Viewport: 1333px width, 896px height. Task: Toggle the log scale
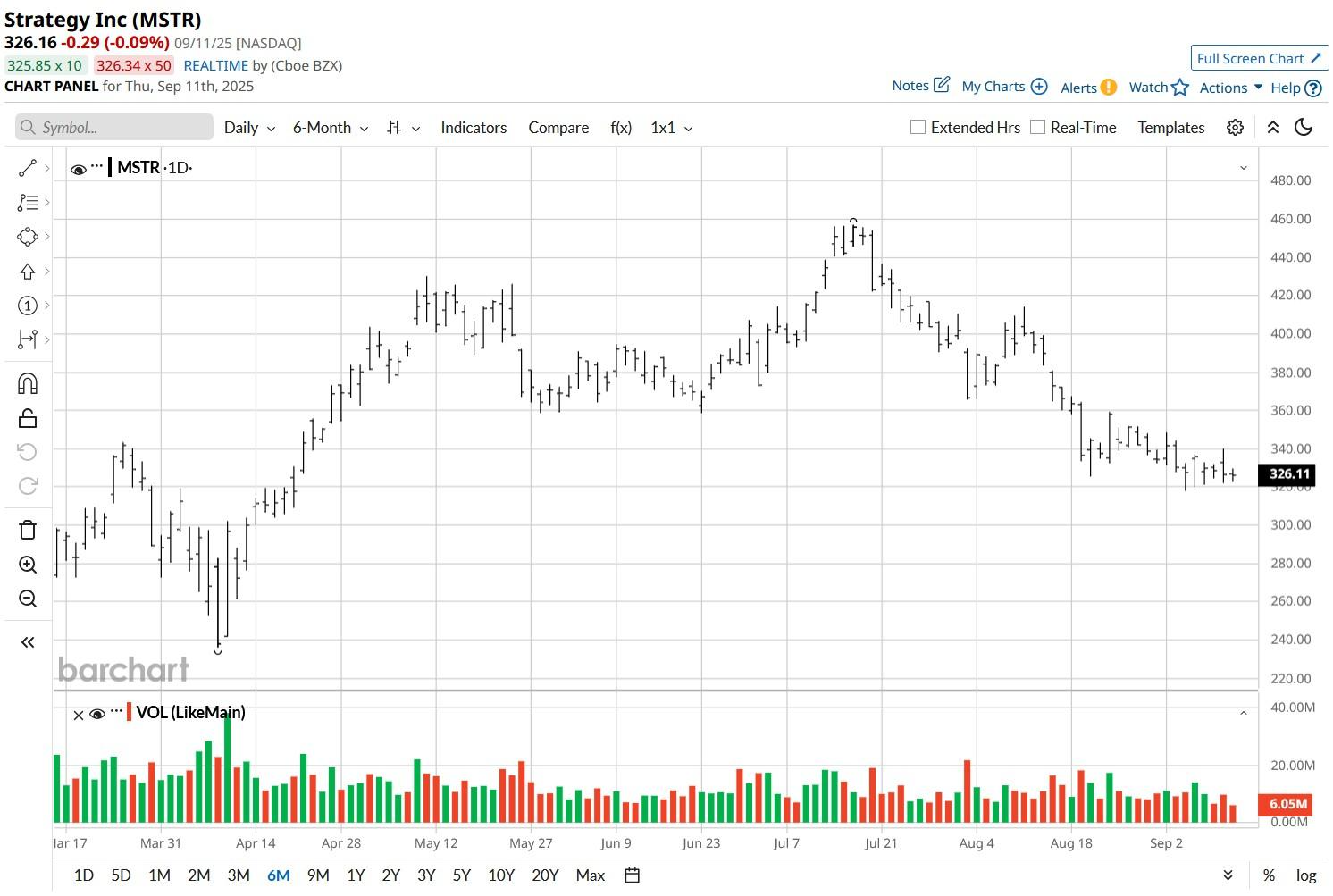(1306, 875)
